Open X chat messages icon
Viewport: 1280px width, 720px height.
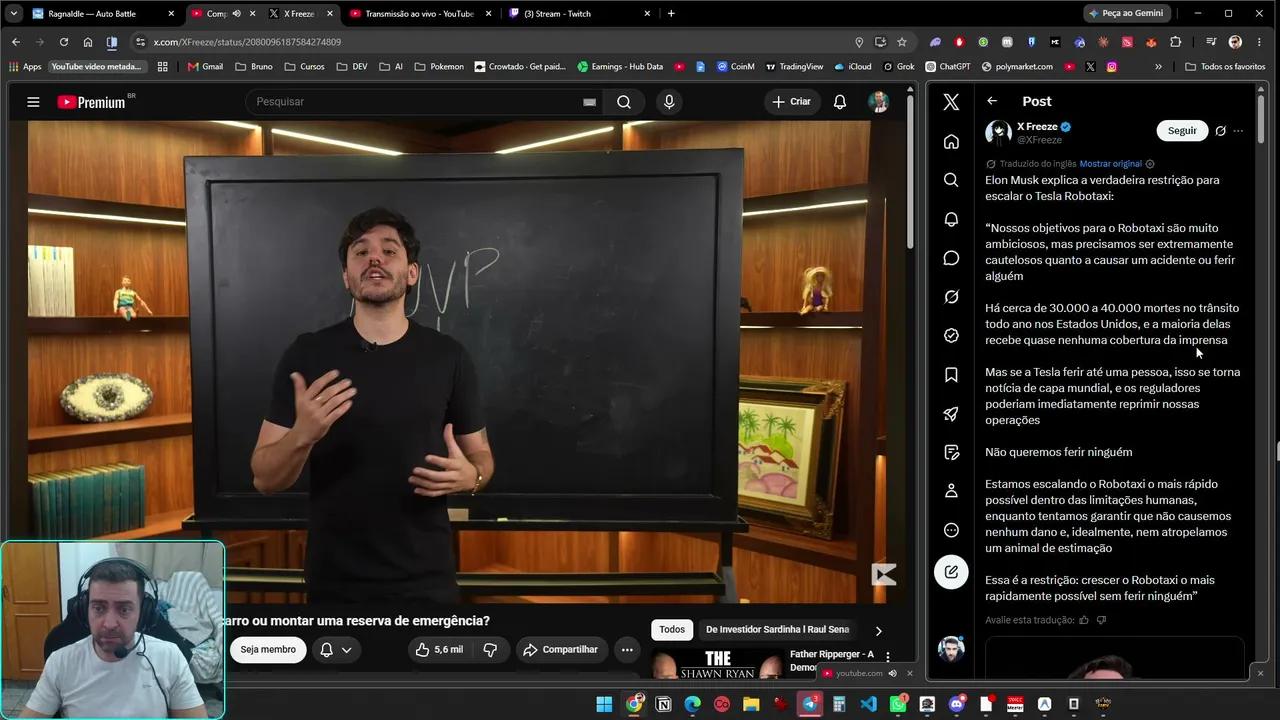[x=951, y=258]
